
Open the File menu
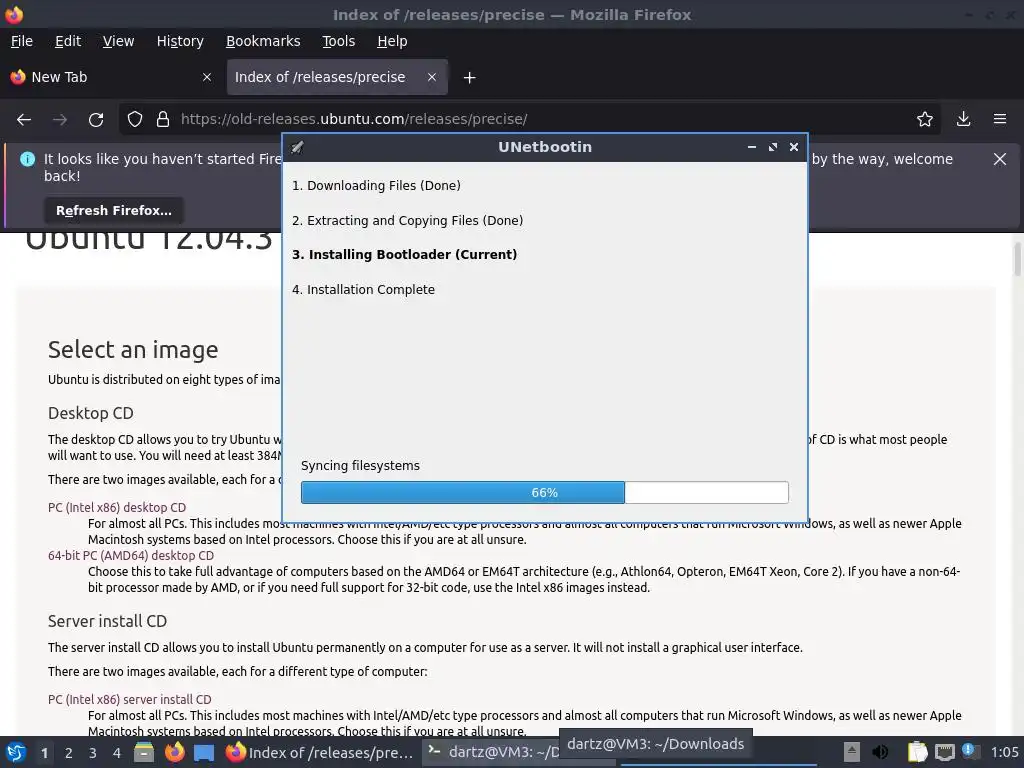22,41
